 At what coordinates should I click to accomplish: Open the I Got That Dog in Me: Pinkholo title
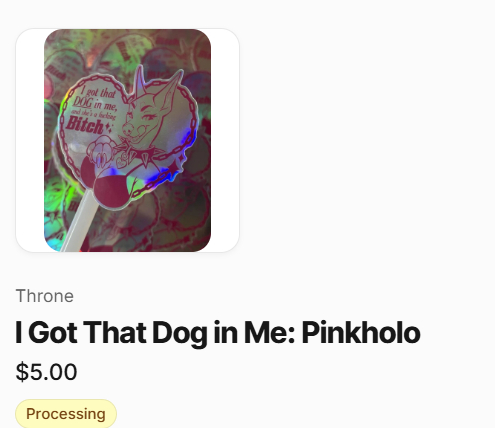pos(218,333)
